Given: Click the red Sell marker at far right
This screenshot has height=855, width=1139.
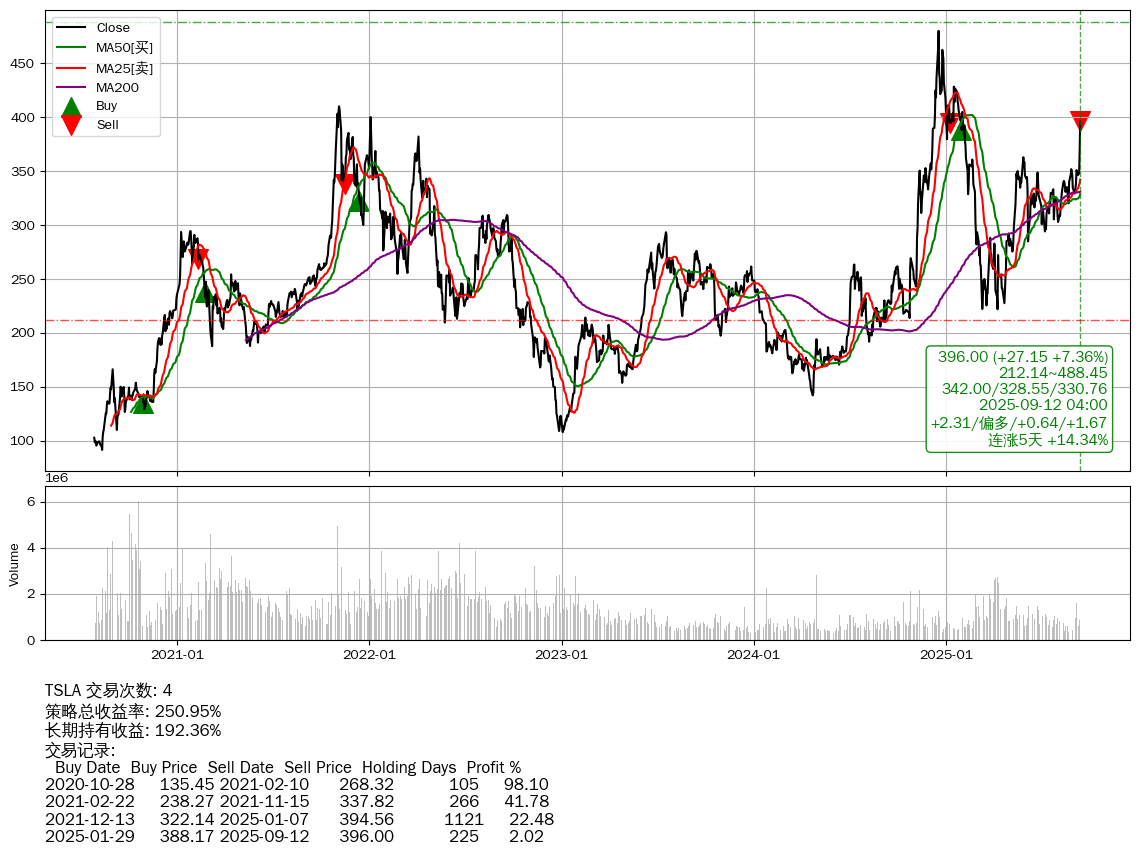Looking at the screenshot, I should (x=1080, y=121).
